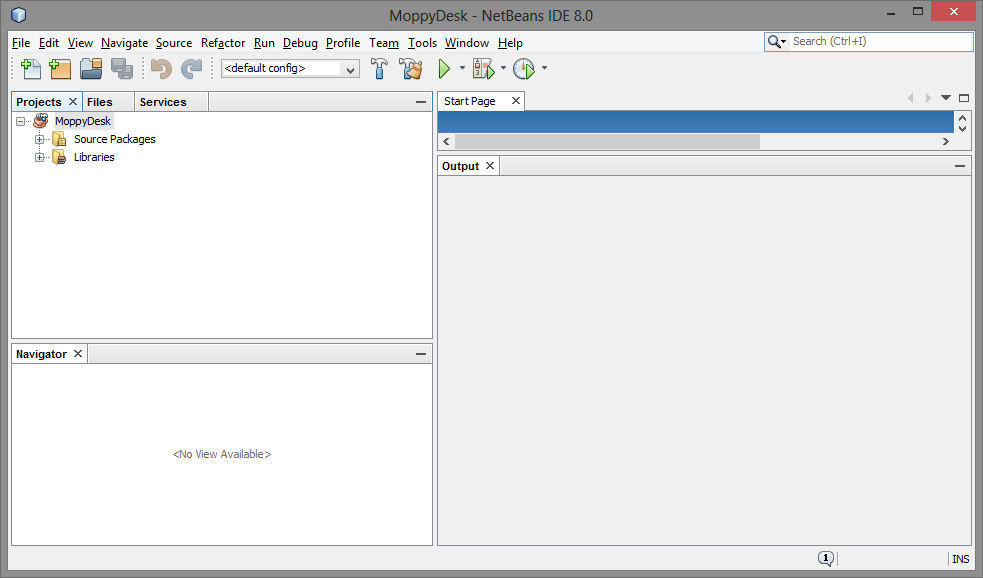Open the Run menu
Image resolution: width=983 pixels, height=578 pixels.
tap(264, 43)
